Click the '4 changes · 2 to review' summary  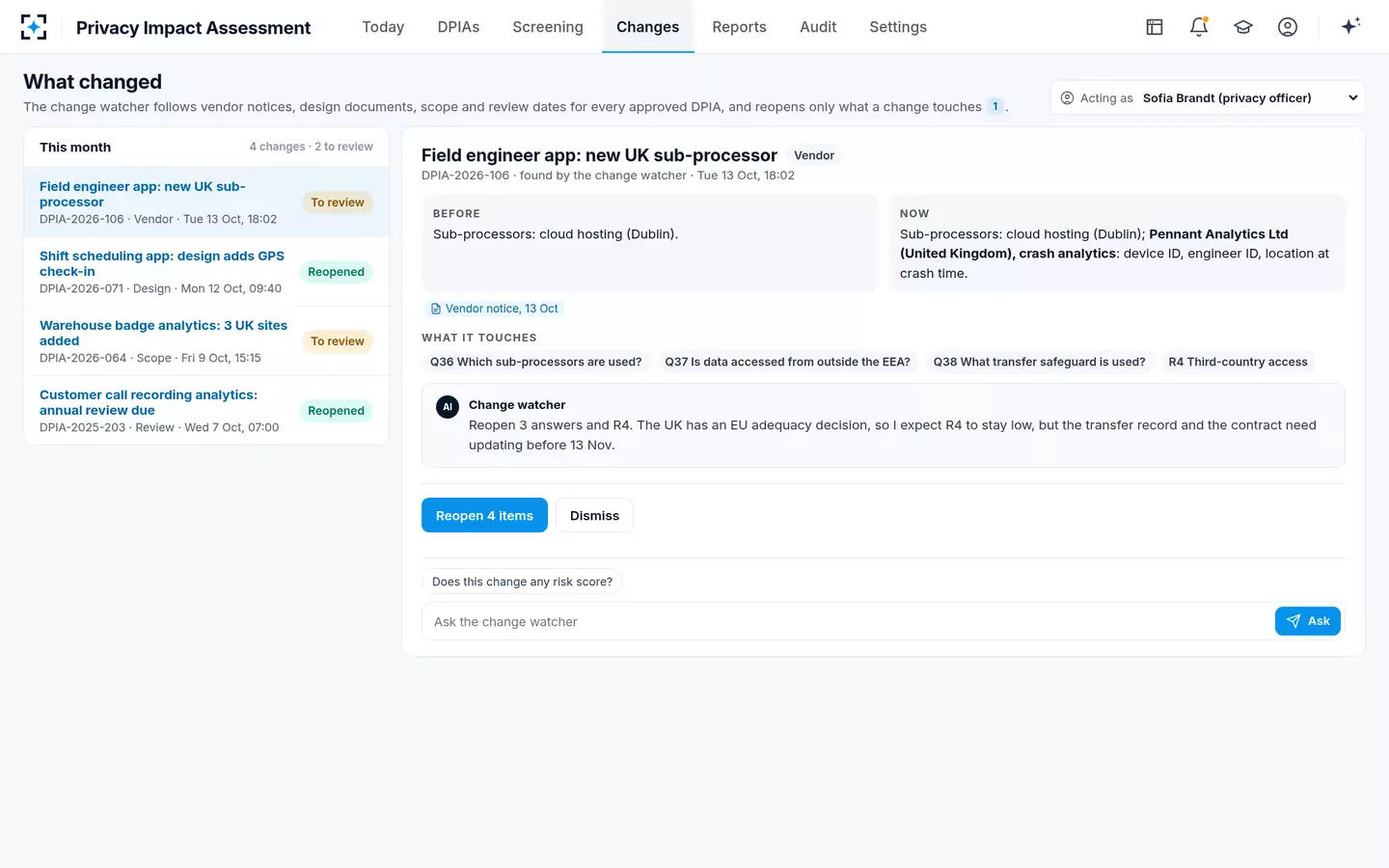(x=311, y=147)
